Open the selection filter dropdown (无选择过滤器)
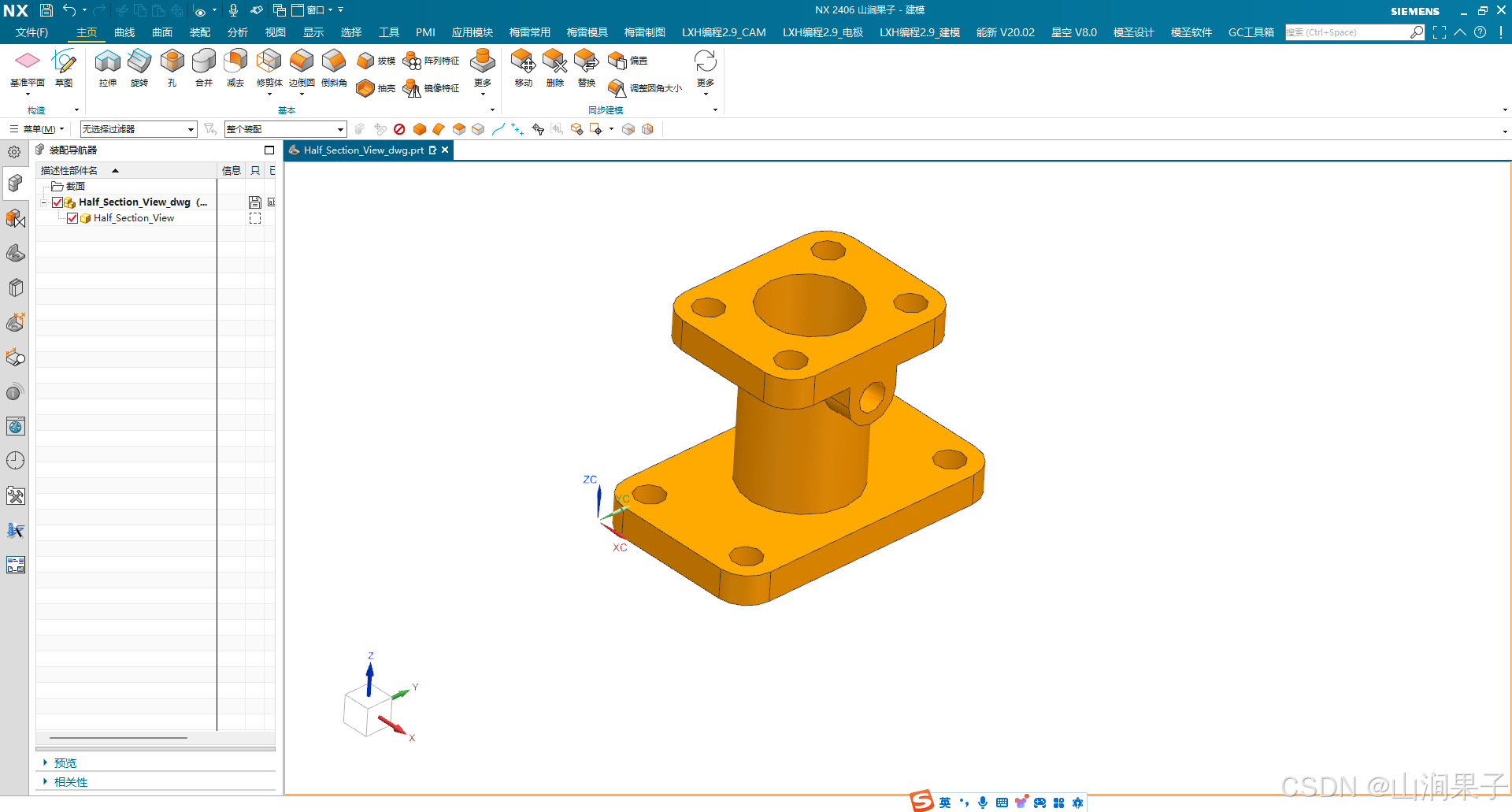The height and width of the screenshot is (812, 1512). [x=139, y=129]
